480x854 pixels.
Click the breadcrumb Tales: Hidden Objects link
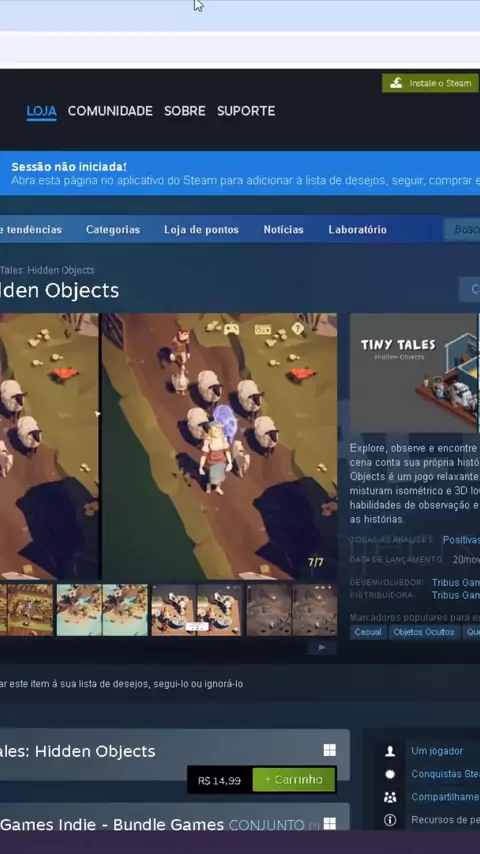pyautogui.click(x=47, y=270)
